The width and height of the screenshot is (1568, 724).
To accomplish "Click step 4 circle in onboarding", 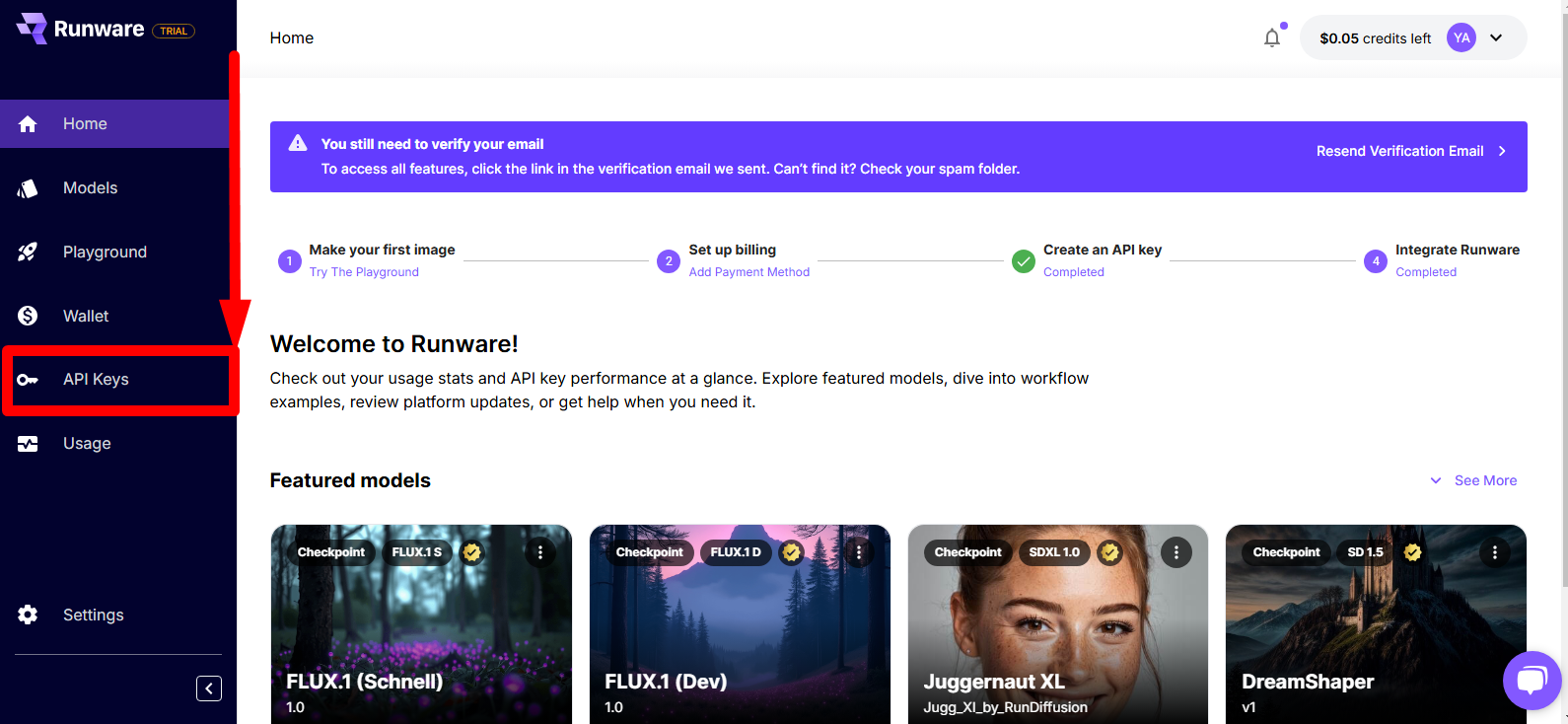I will pos(1376,261).
